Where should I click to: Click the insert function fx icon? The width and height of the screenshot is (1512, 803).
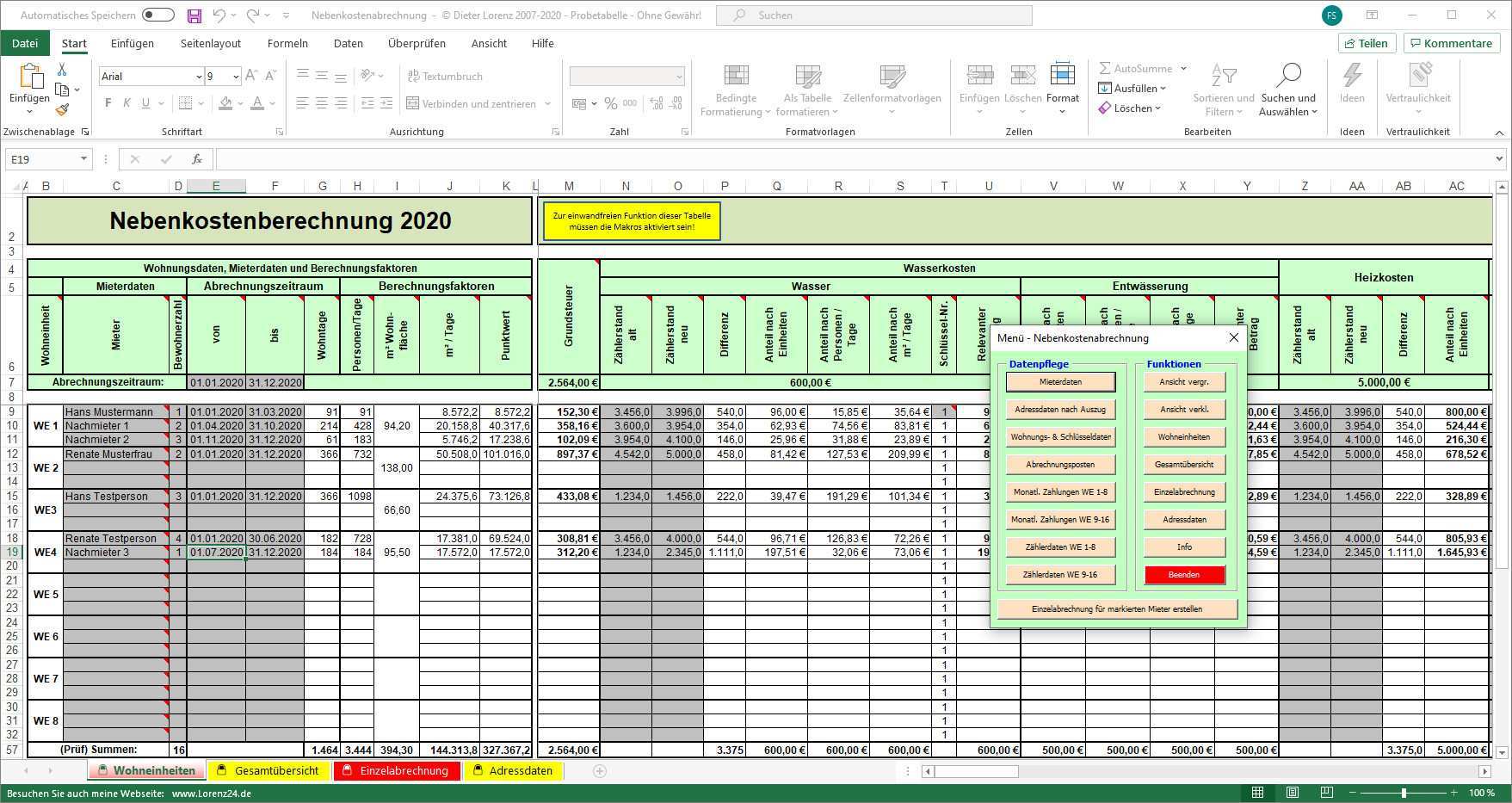click(x=197, y=159)
